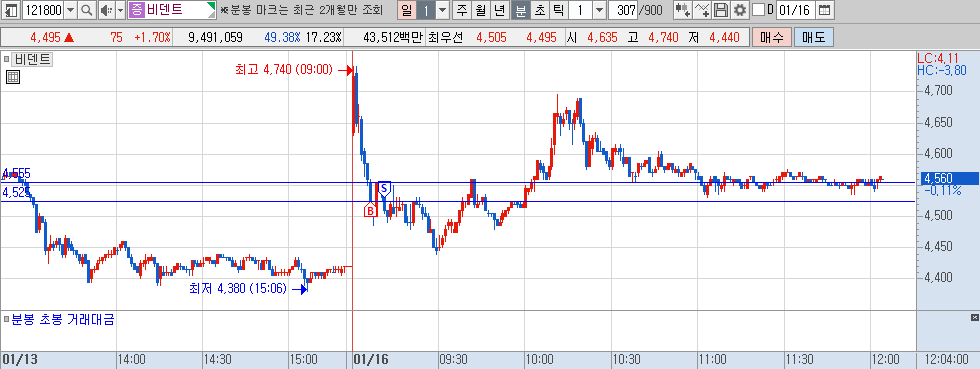
Task: Open the stock code history dropdown
Action: [x=70, y=10]
